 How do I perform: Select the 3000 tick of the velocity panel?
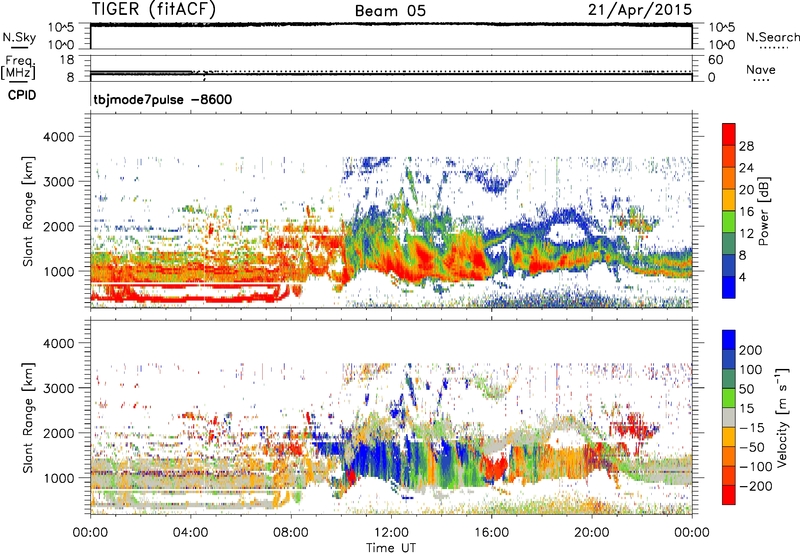[x=59, y=388]
